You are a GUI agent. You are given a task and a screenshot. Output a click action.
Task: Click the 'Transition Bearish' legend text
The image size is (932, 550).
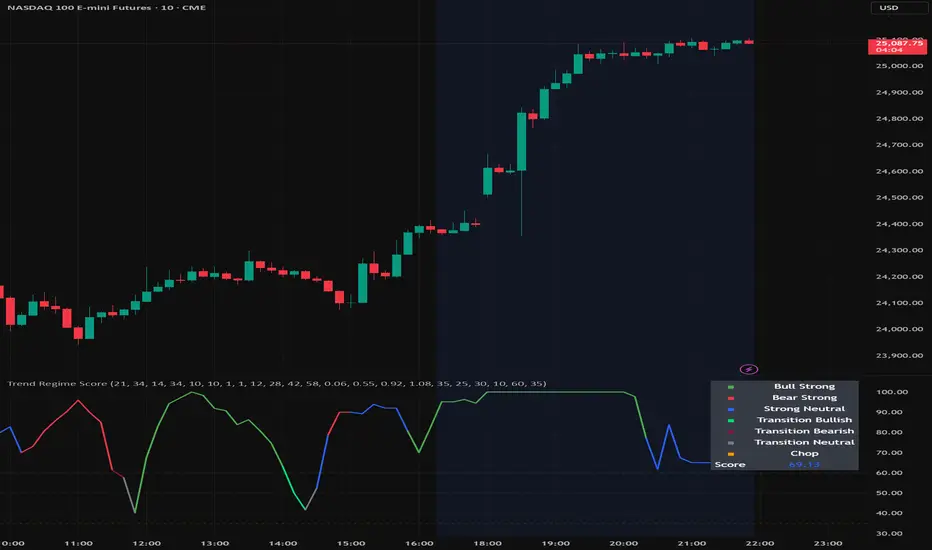(804, 431)
